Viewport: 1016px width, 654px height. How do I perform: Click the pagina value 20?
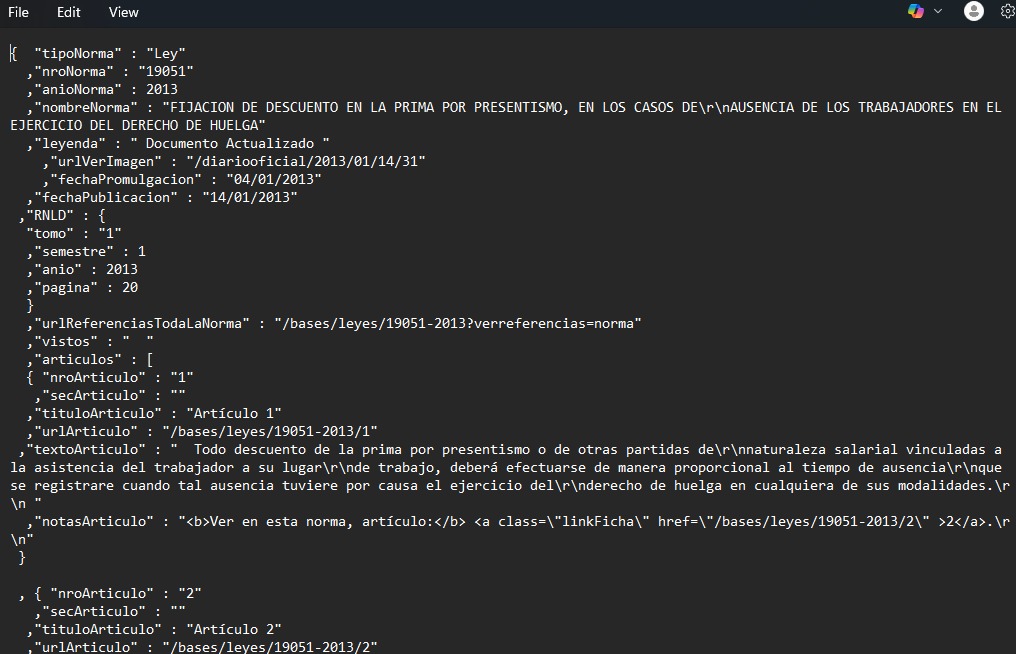pyautogui.click(x=130, y=287)
